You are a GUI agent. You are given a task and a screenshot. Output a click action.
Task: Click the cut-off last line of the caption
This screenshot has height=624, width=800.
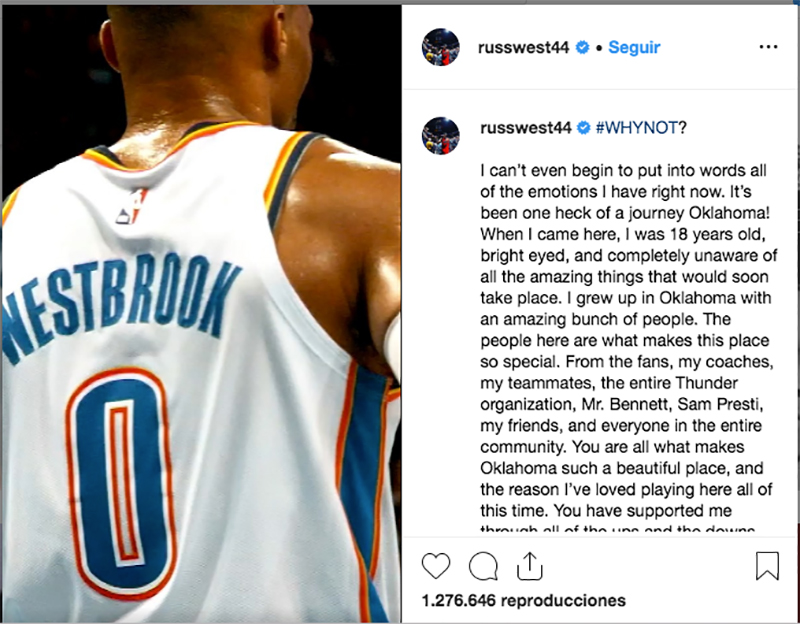[617, 528]
